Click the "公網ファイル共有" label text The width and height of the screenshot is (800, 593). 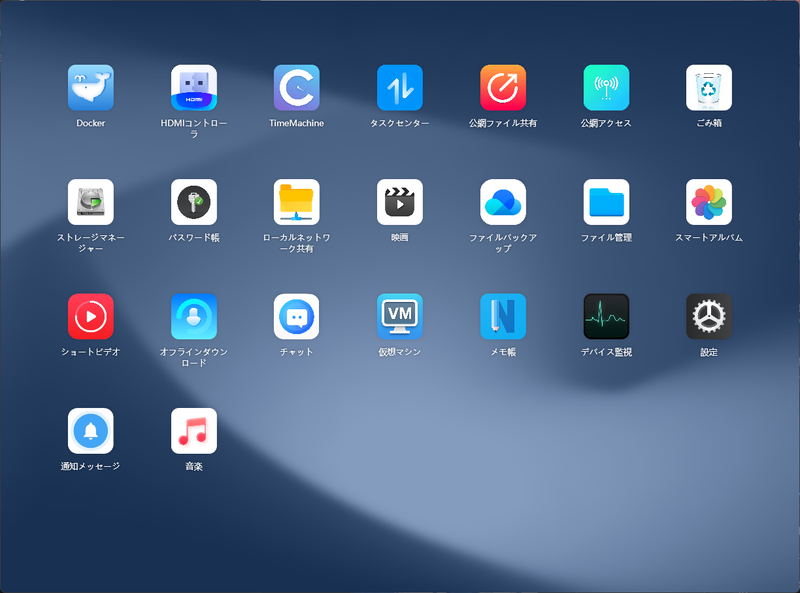tap(503, 123)
